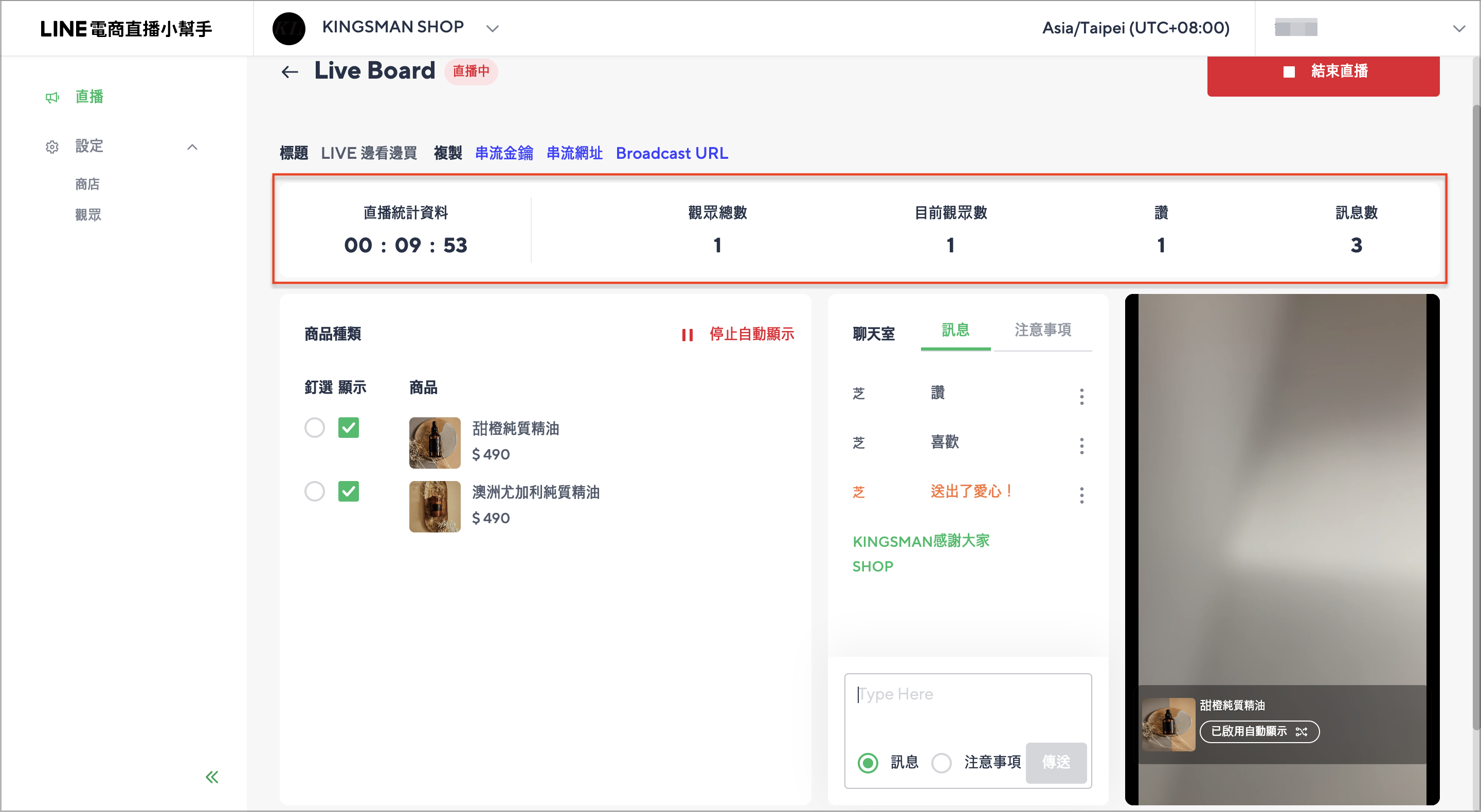
Task: Open options menu for the 讚 chat message
Action: click(x=1081, y=397)
